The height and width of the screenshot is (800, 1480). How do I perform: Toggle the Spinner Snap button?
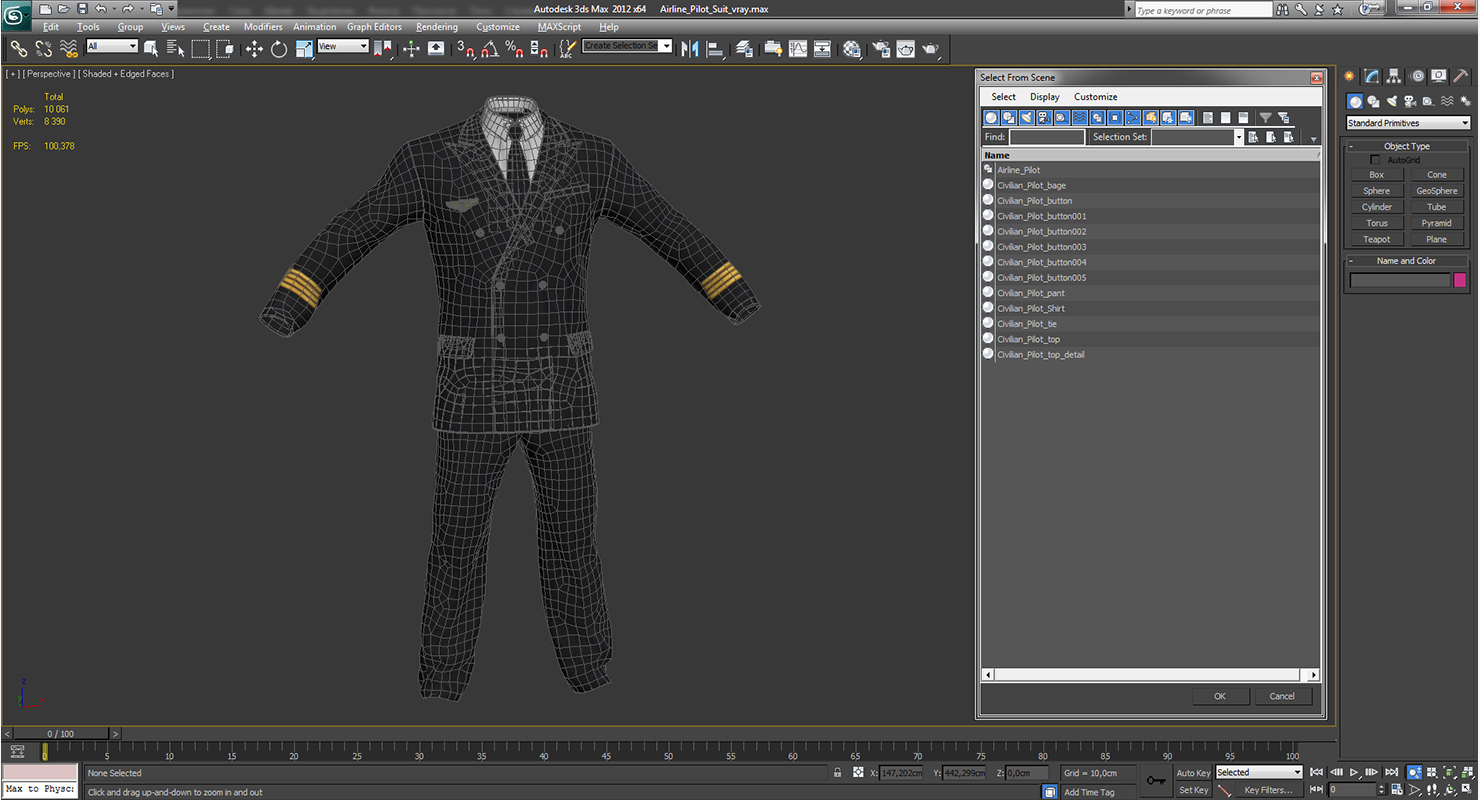click(539, 48)
